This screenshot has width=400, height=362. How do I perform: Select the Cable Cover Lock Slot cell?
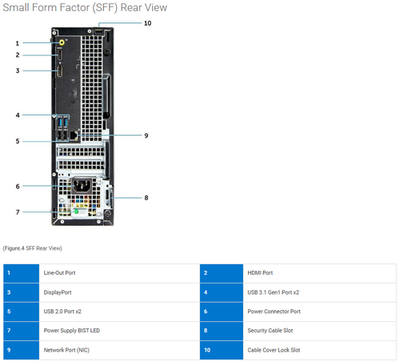pos(320,350)
